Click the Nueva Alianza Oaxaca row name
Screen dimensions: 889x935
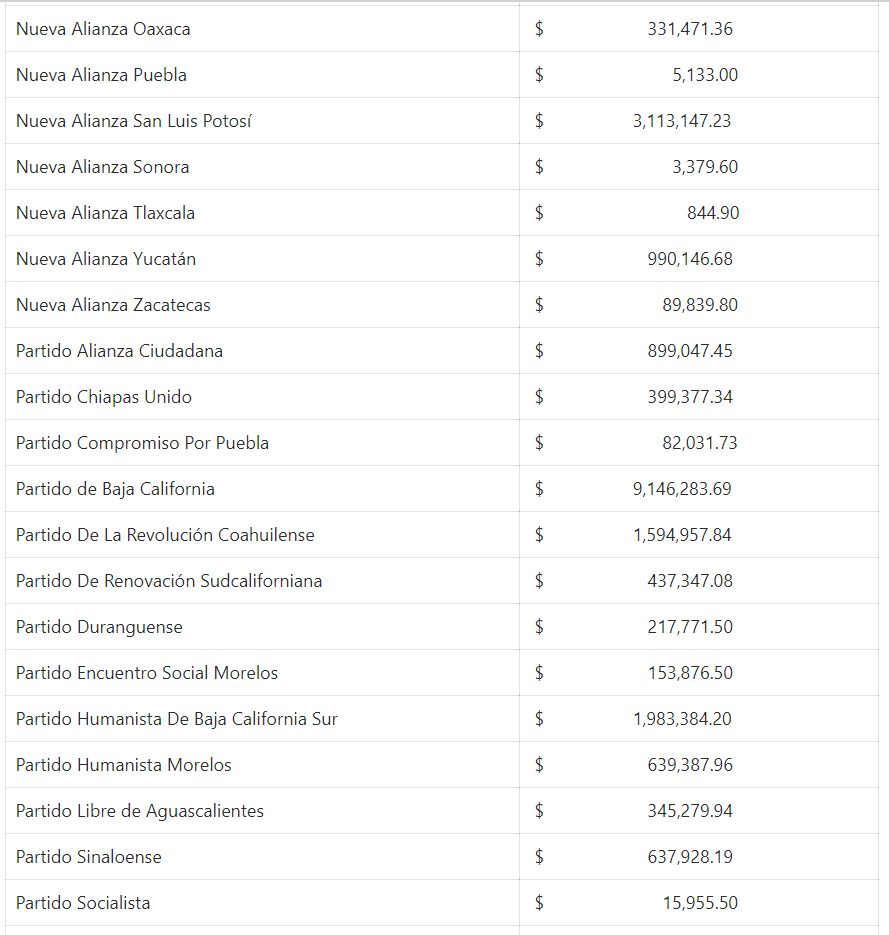tap(103, 29)
